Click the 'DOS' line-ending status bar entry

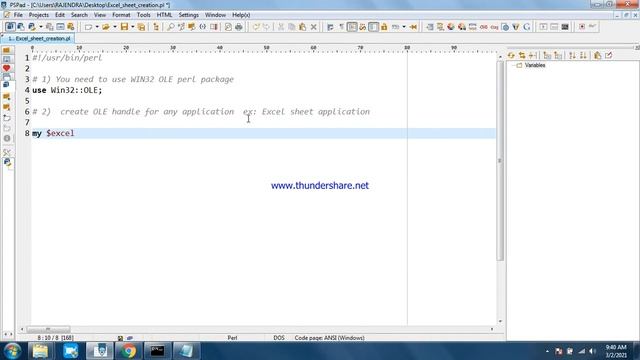point(279,338)
